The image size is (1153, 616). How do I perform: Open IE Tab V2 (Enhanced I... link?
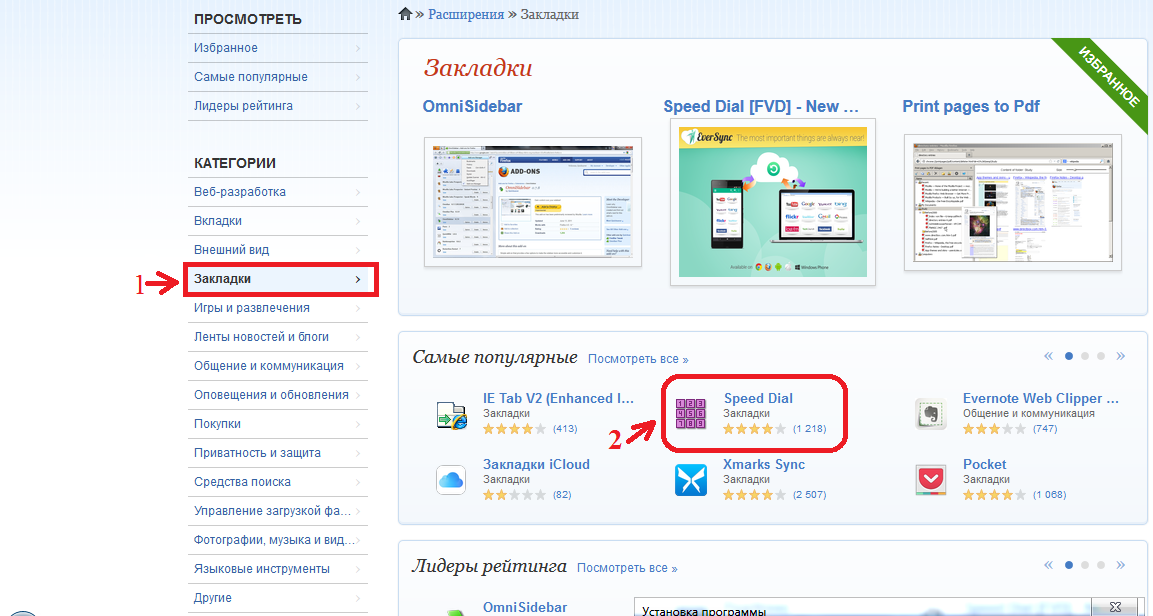(558, 398)
